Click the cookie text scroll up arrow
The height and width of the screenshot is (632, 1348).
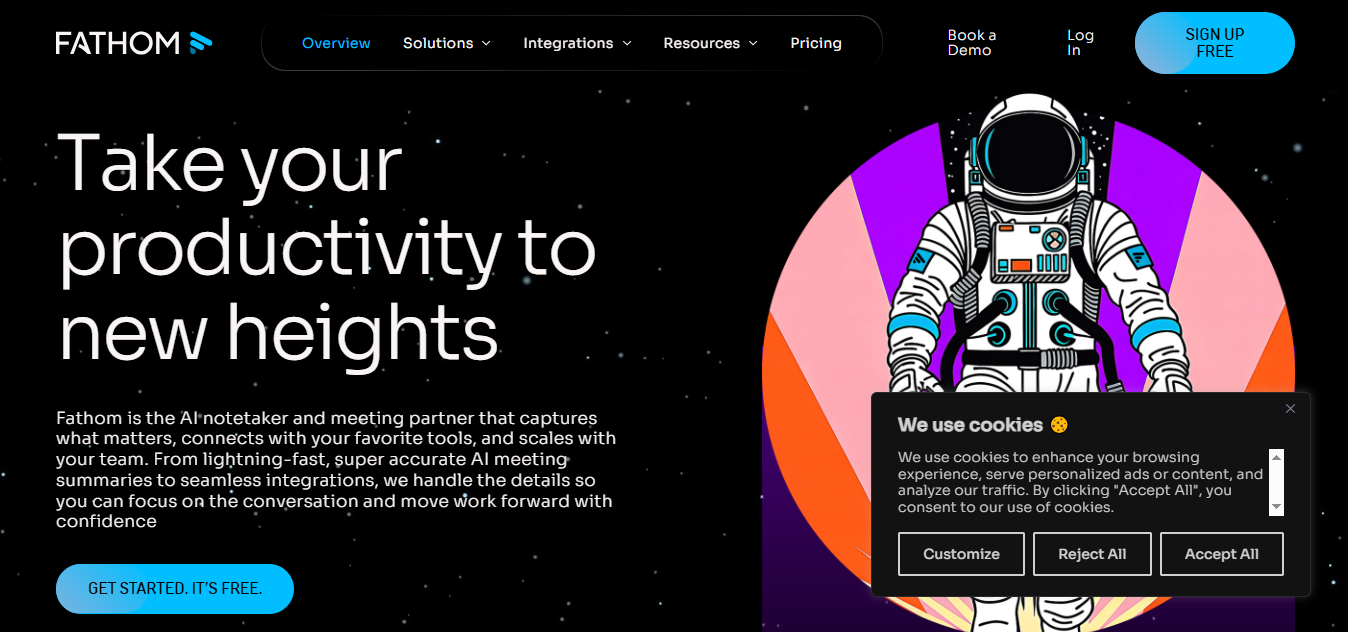(1276, 457)
